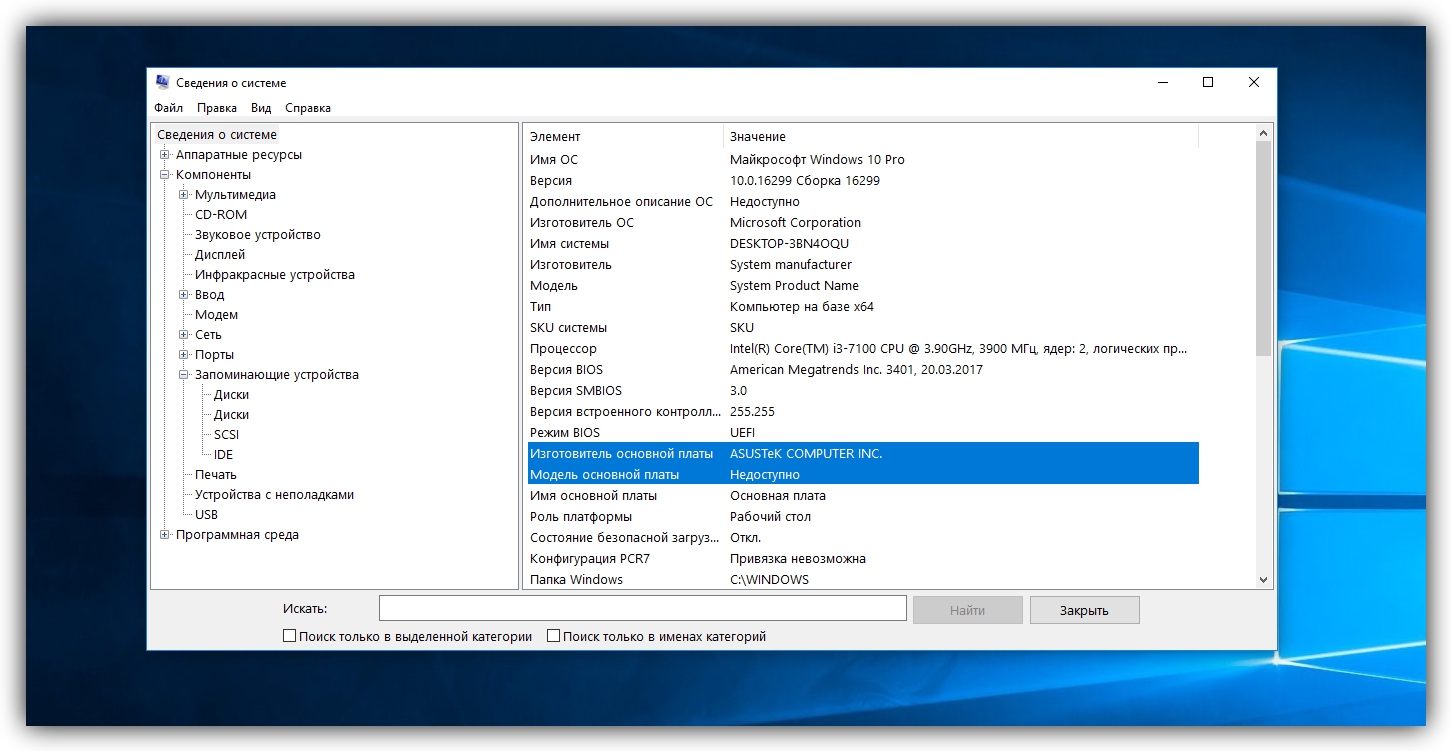Click inside the Искать search field
Screen dimensions: 1451x751
(x=642, y=607)
